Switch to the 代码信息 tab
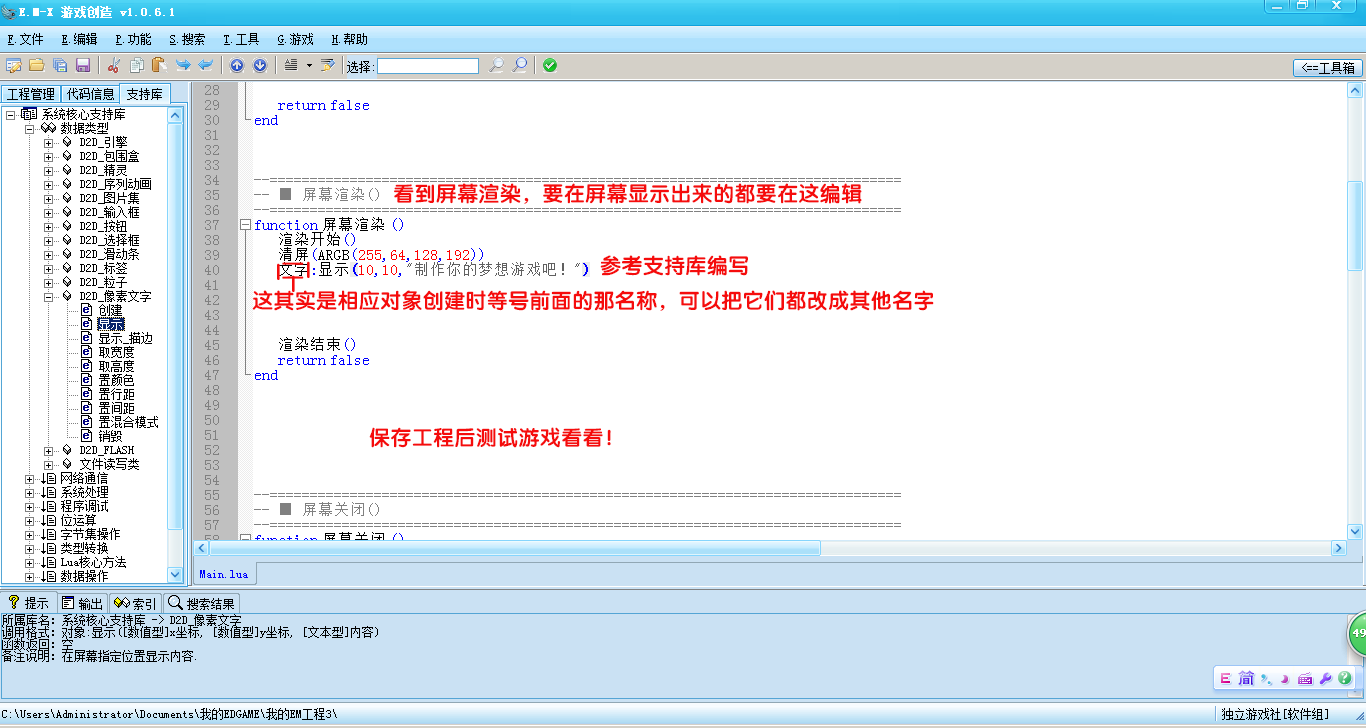 [x=90, y=94]
